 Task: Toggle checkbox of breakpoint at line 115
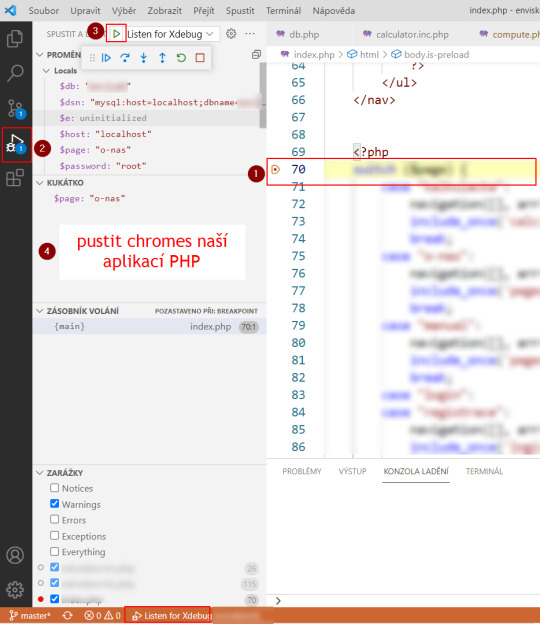tap(55, 583)
